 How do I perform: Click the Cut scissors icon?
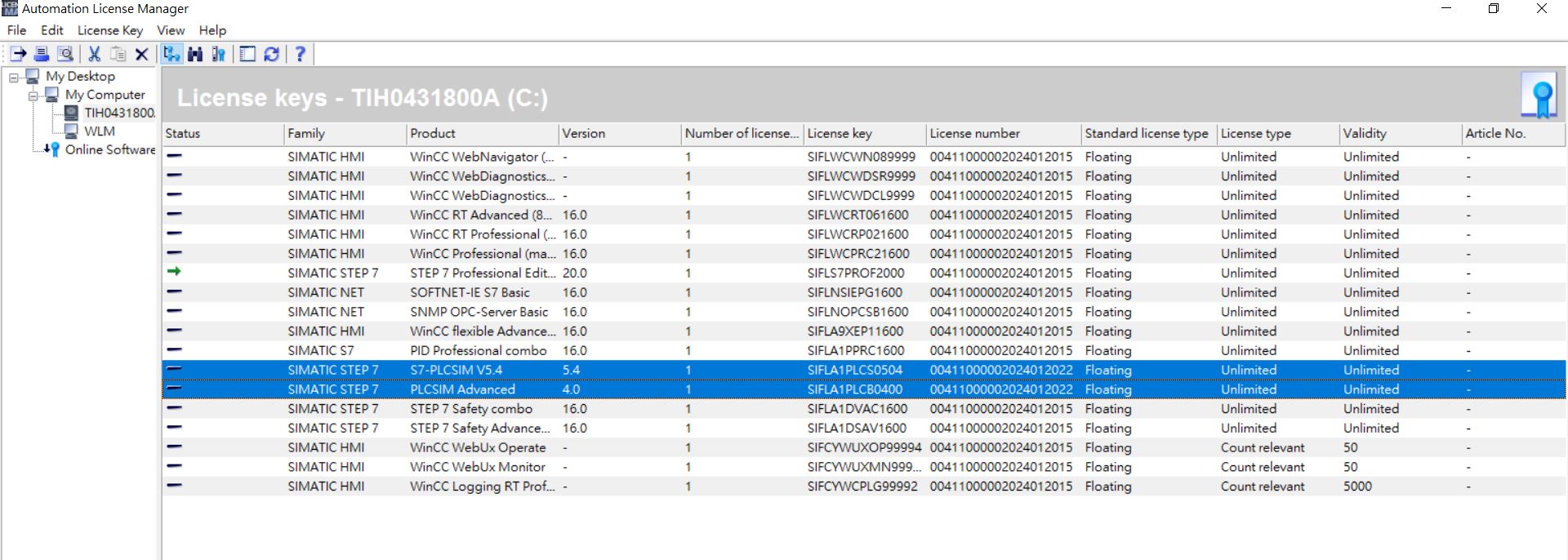pos(94,54)
